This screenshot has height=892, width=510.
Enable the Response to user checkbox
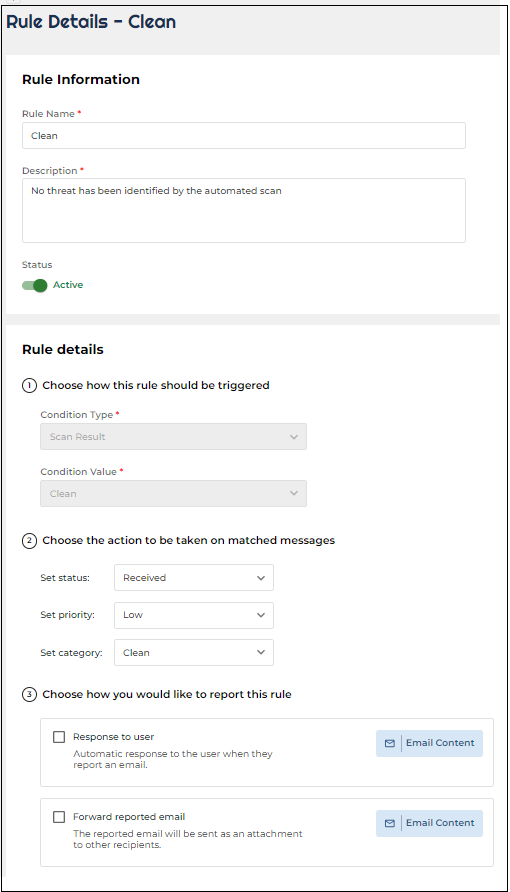click(59, 737)
